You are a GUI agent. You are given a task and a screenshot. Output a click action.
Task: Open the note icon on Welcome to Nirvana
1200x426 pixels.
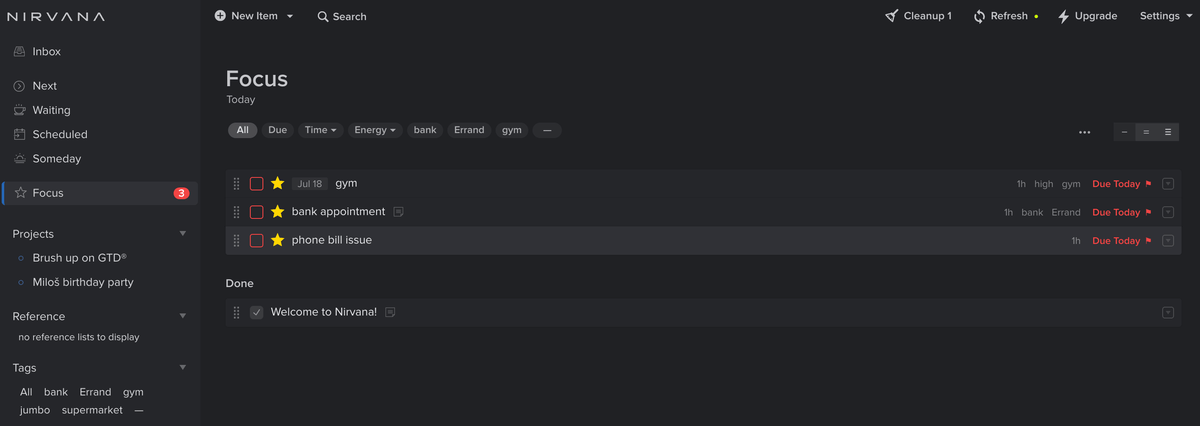pos(390,313)
